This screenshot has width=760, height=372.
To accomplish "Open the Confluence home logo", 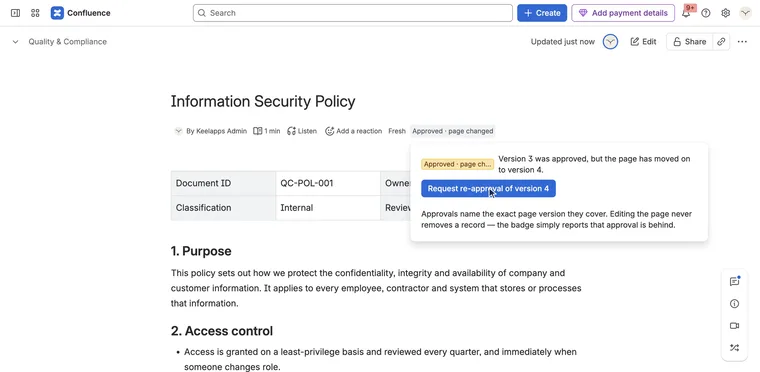I will click(x=80, y=13).
